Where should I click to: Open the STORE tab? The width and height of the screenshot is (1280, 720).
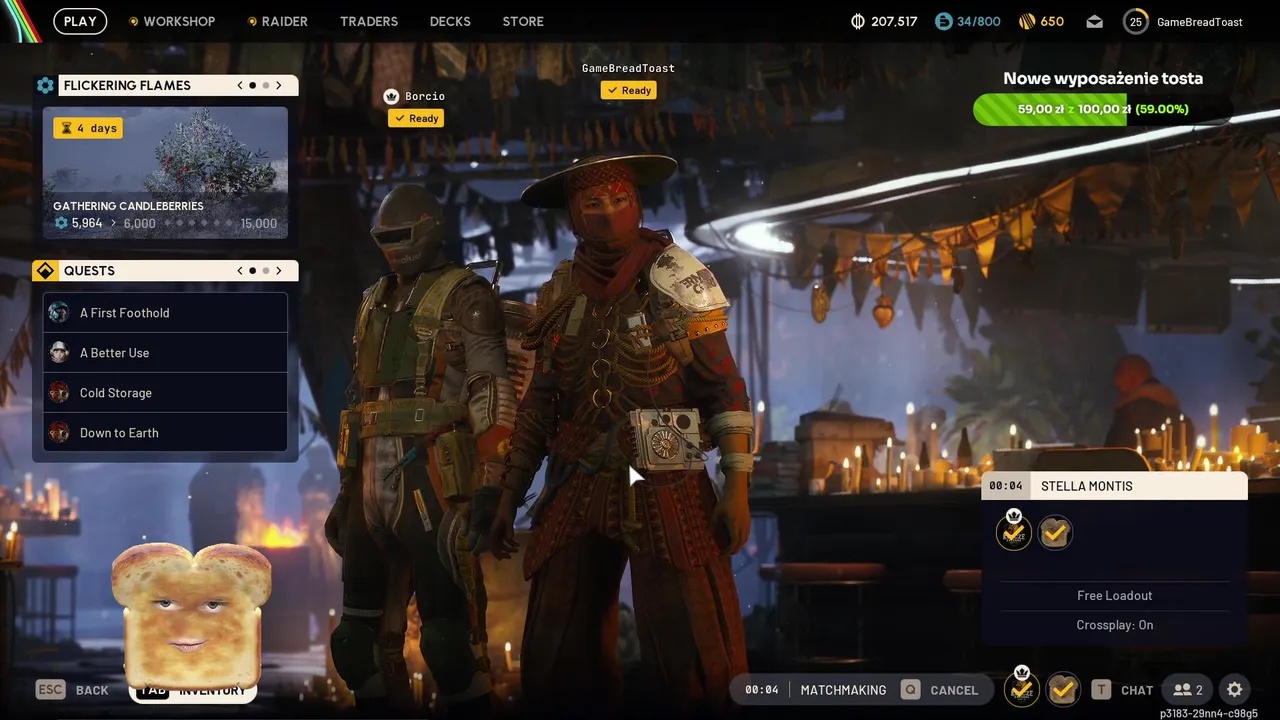[x=523, y=21]
